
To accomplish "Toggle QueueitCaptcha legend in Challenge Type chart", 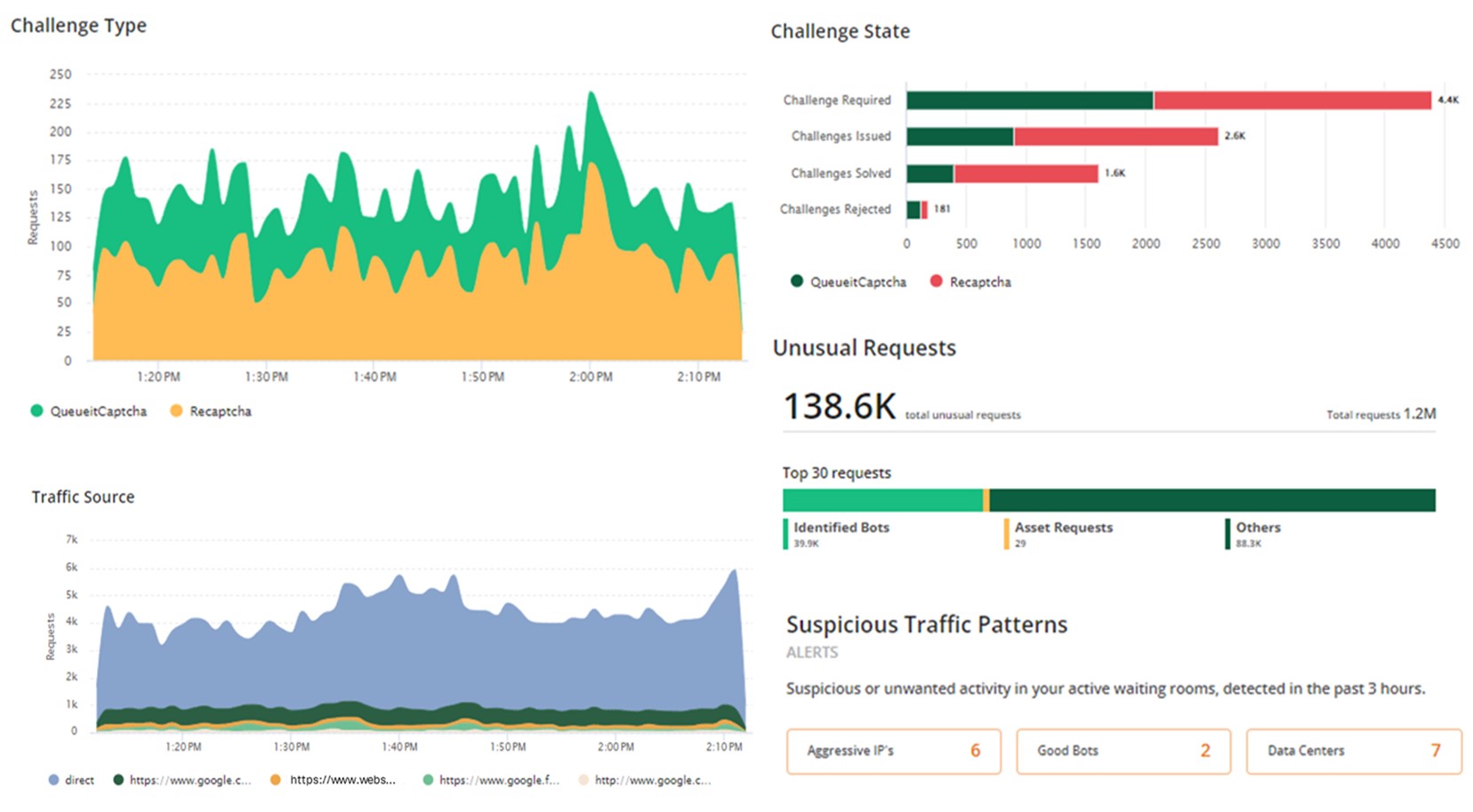I will click(88, 411).
